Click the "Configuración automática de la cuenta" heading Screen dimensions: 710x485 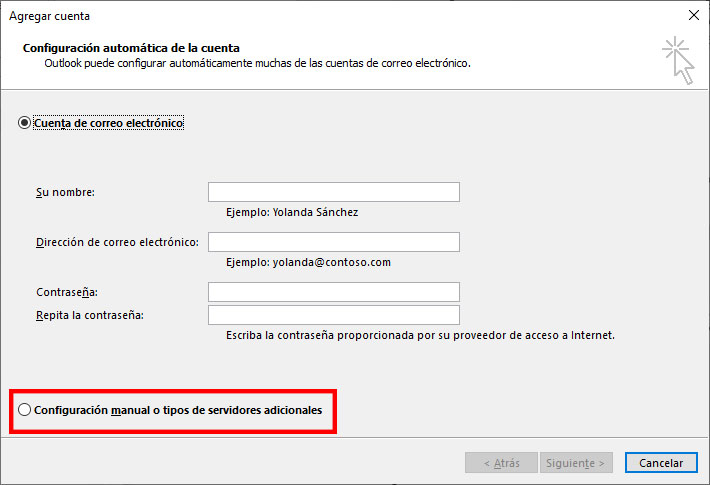[x=130, y=47]
